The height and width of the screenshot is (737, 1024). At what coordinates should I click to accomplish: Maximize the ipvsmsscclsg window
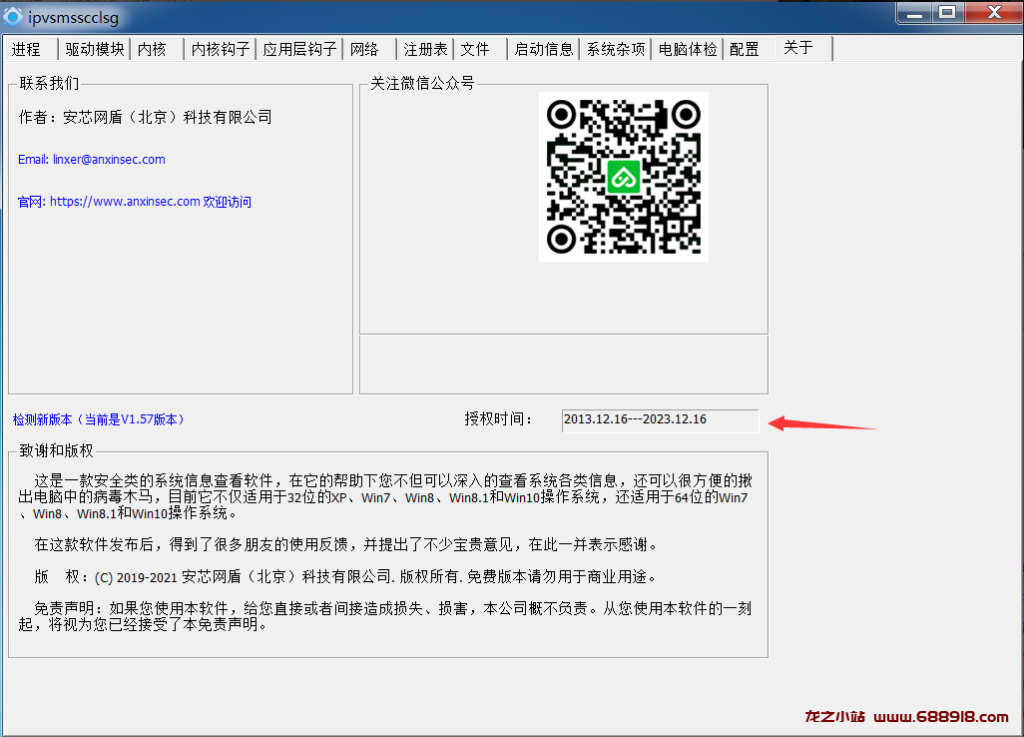948,13
